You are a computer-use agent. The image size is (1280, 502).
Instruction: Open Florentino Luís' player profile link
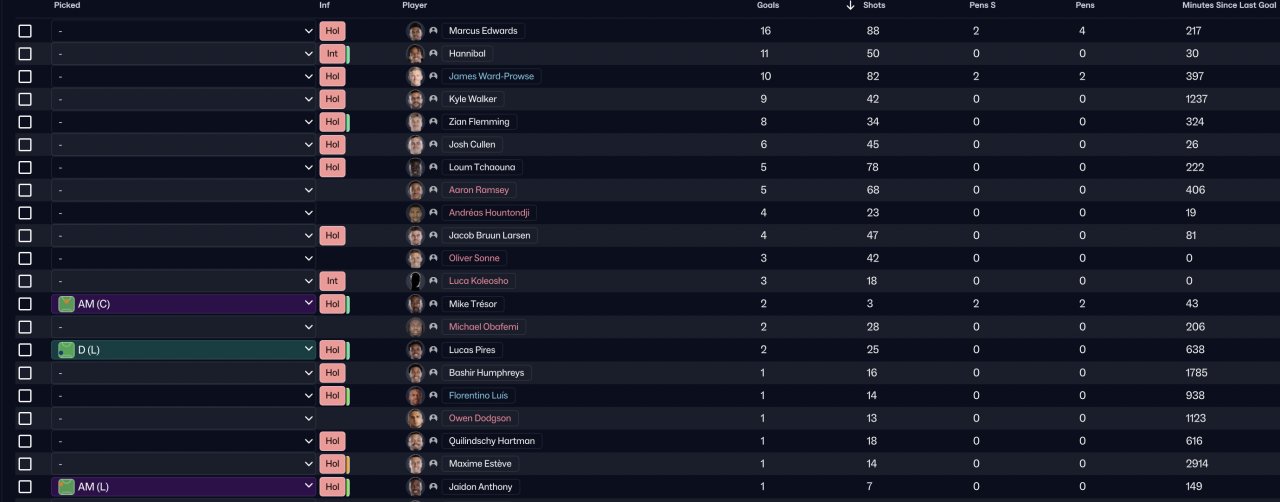tap(478, 396)
